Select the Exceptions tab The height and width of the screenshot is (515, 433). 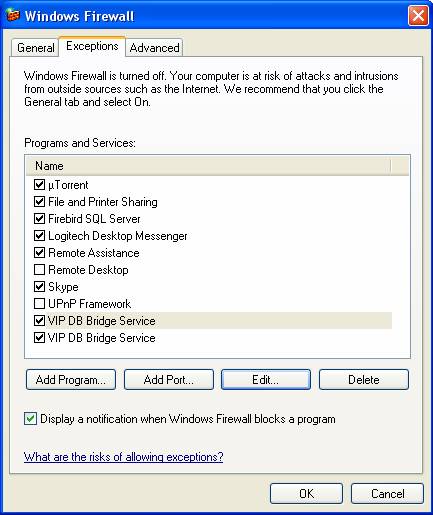[92, 46]
